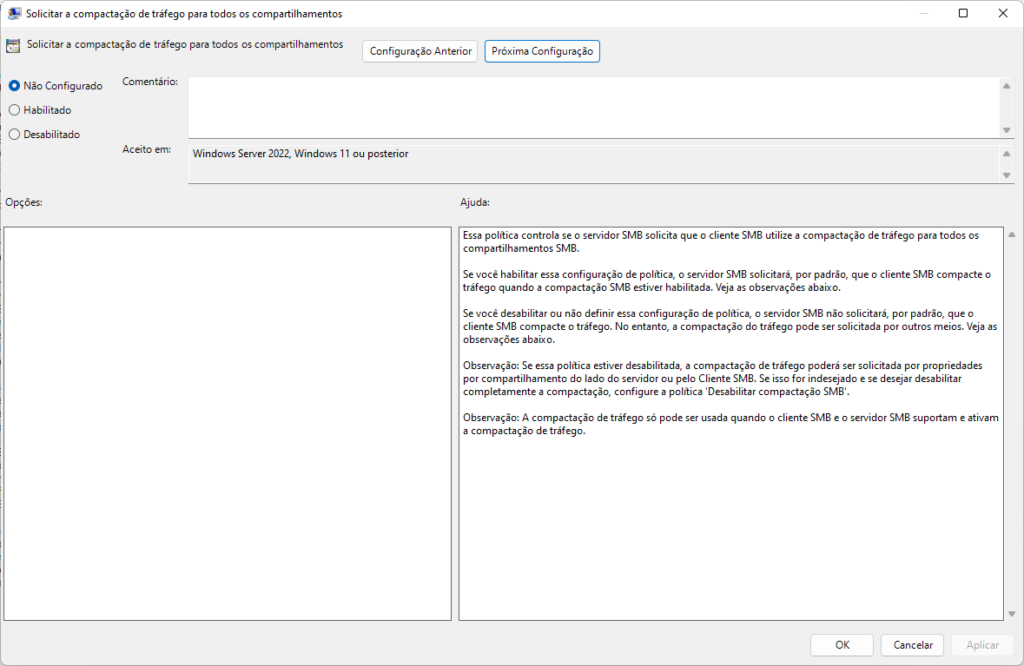
Task: Minimize the policy settings window
Action: [x=917, y=14]
